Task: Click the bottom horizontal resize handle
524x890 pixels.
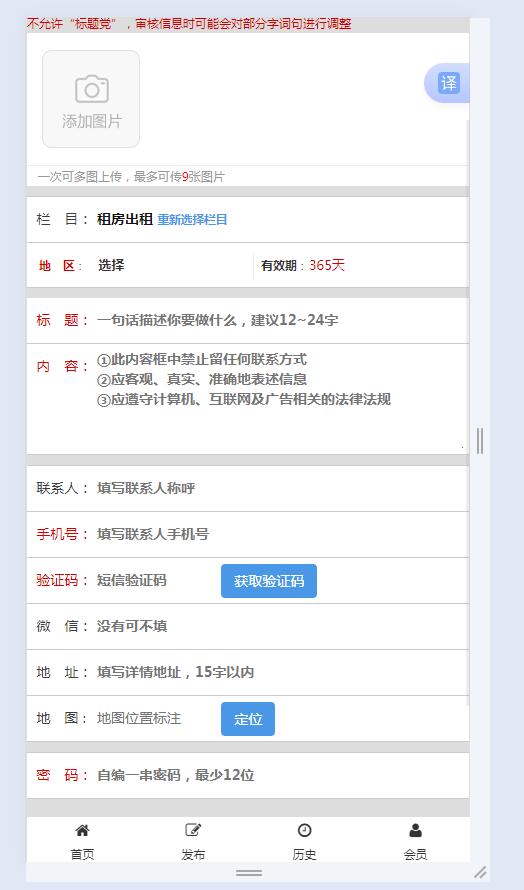Action: click(x=249, y=872)
